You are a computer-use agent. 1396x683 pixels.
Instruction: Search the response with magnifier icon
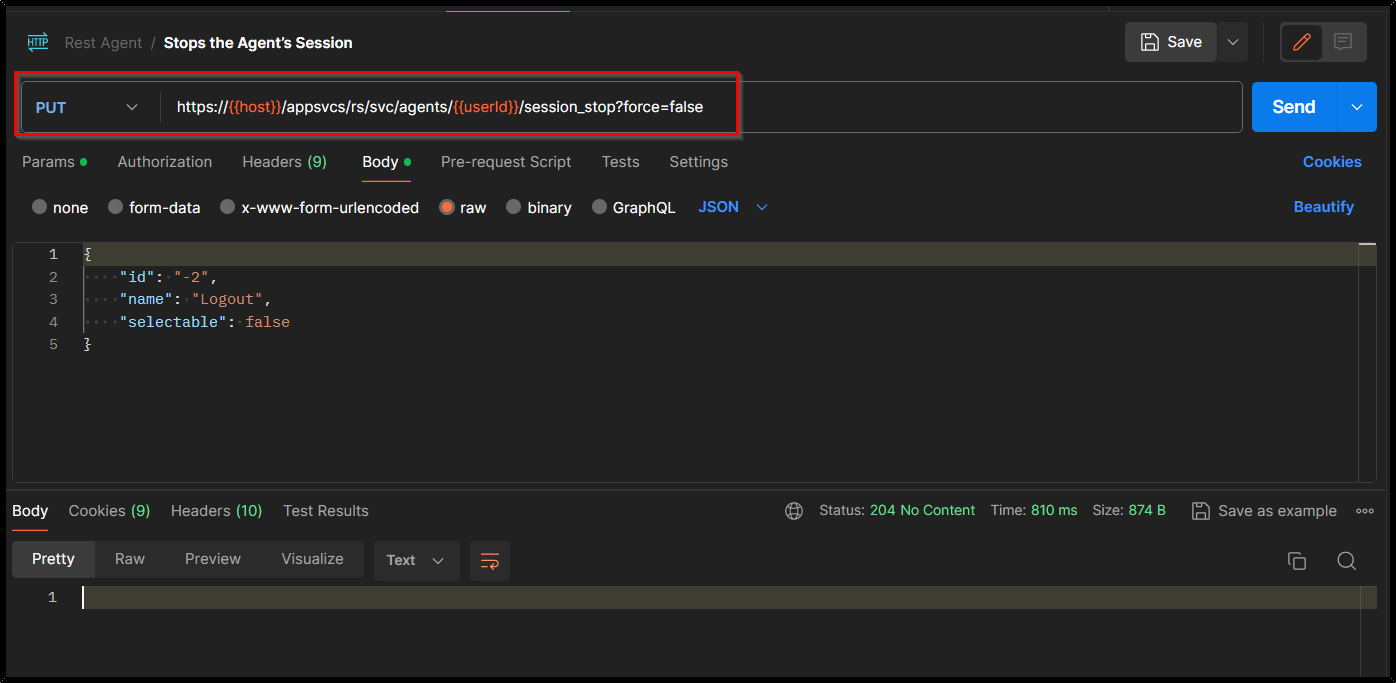(x=1347, y=561)
